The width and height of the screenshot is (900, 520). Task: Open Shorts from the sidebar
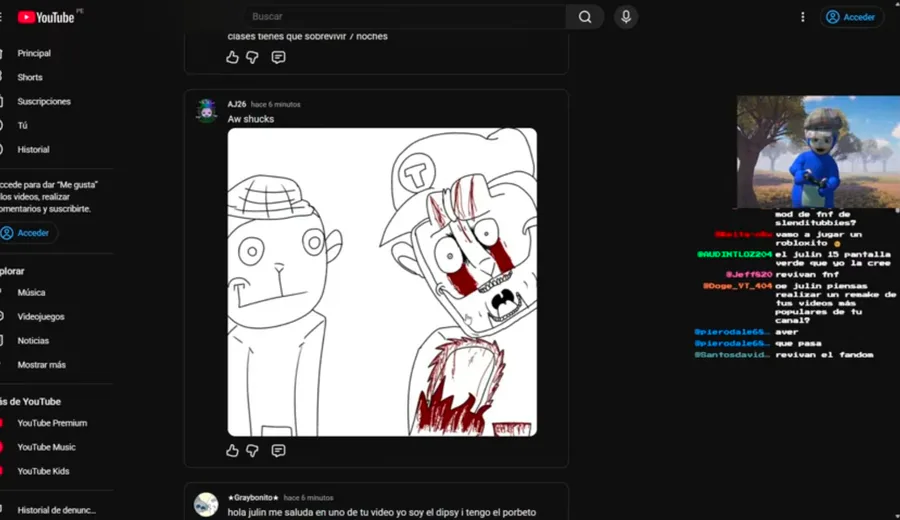click(30, 77)
